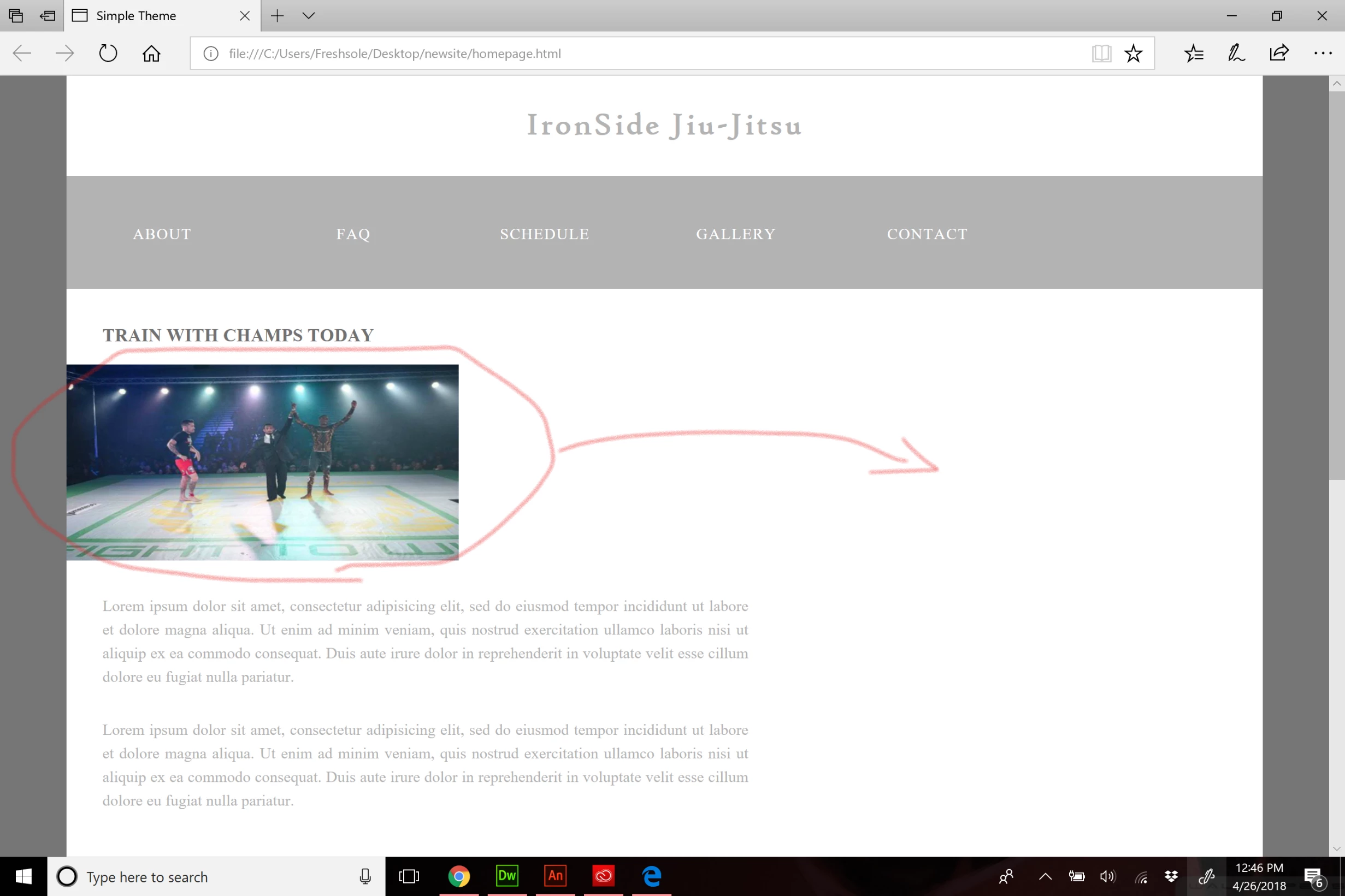Toggle the volume speaker tray icon
The width and height of the screenshot is (1345, 896).
coord(1107,876)
